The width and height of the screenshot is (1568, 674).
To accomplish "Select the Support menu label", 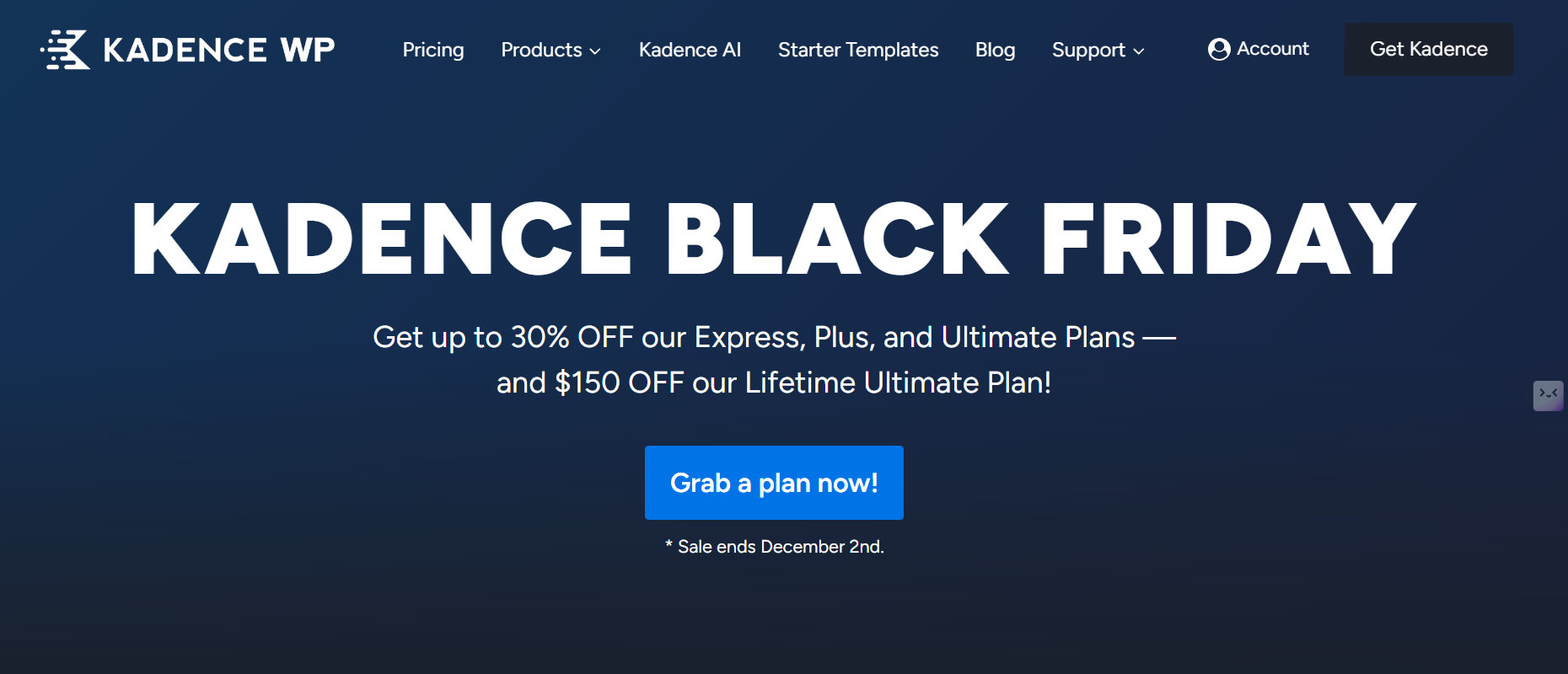I will pos(1088,50).
